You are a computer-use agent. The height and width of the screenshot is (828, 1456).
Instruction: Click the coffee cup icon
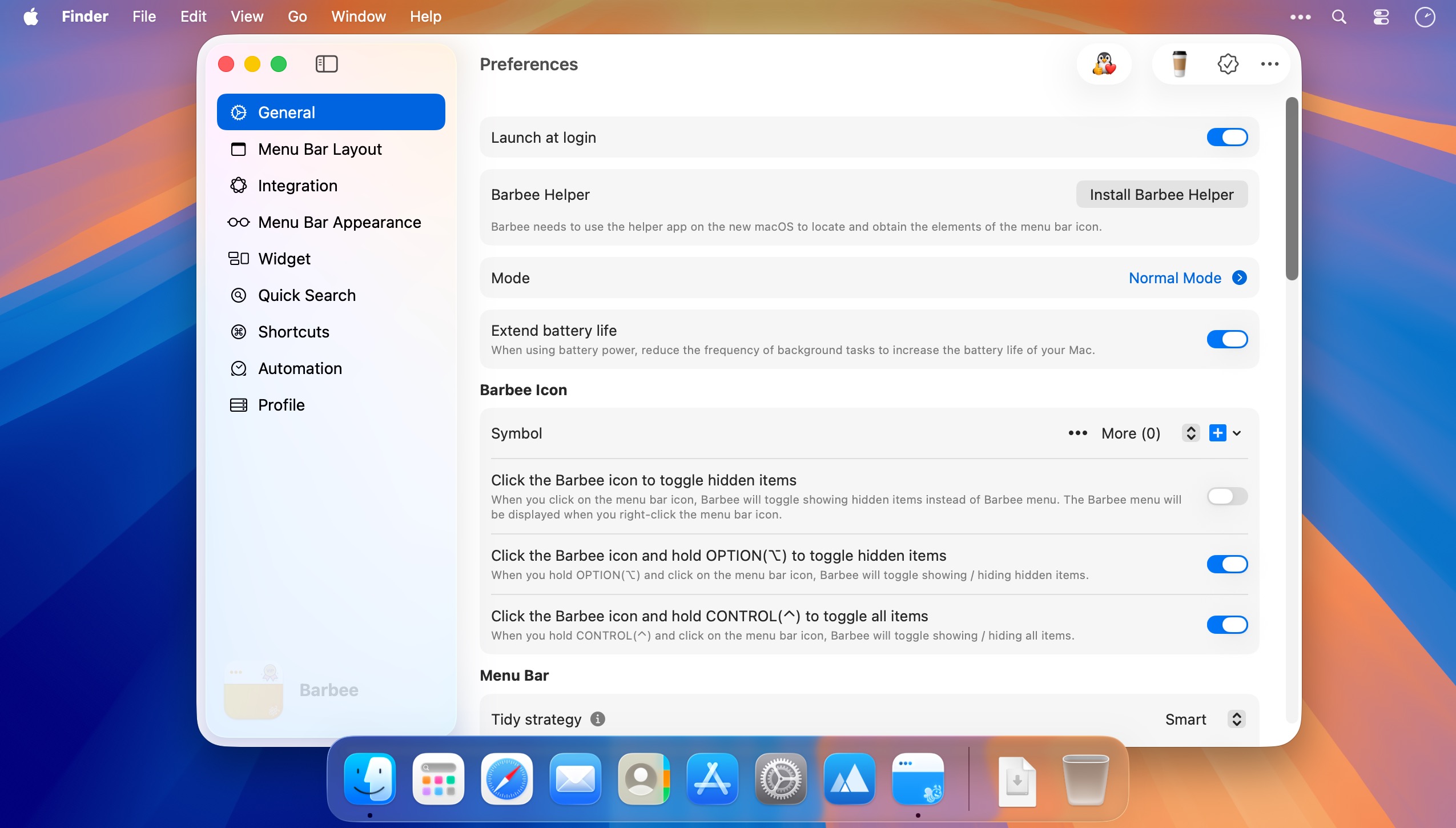pos(1179,64)
